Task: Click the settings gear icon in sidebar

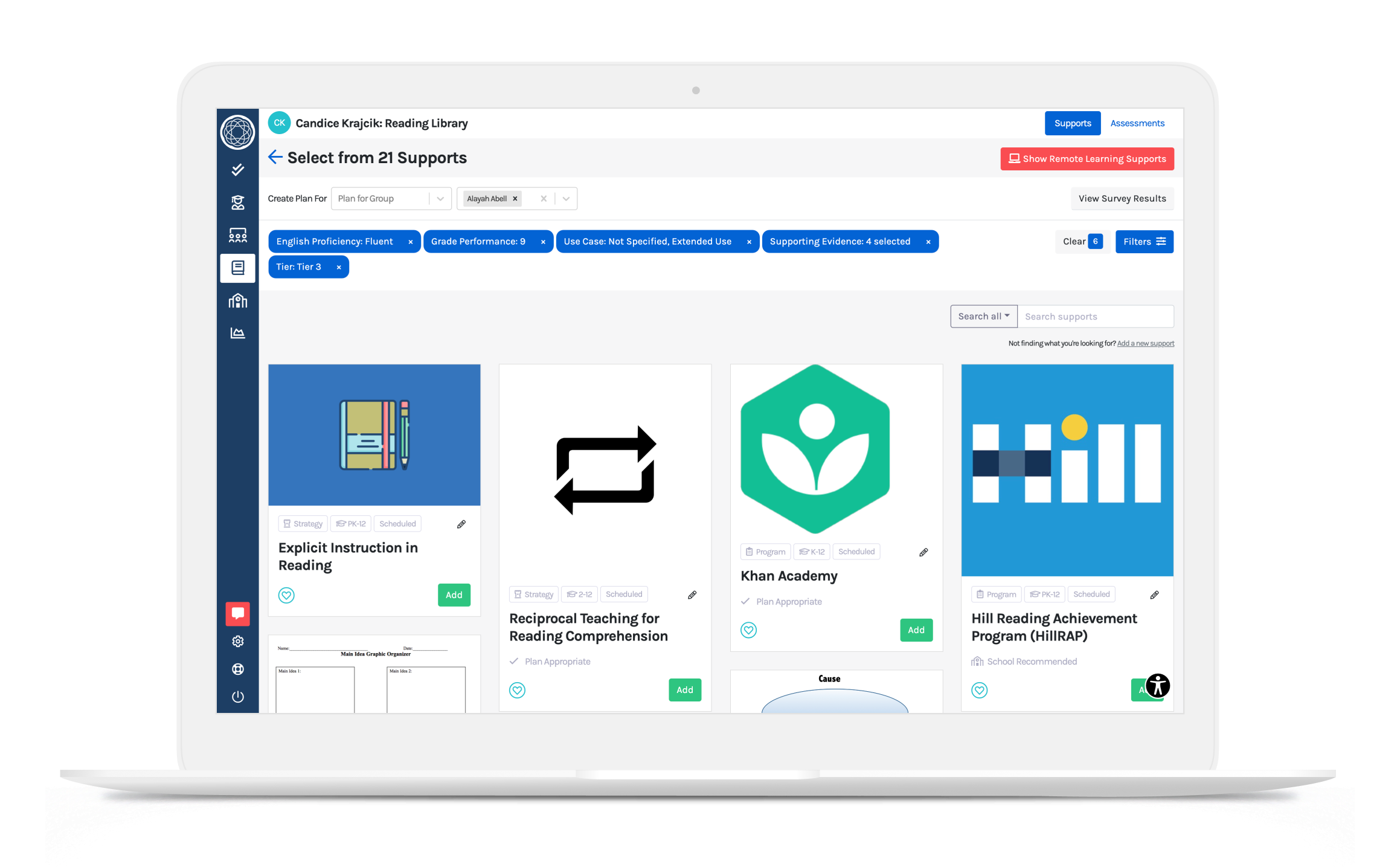Action: click(238, 640)
